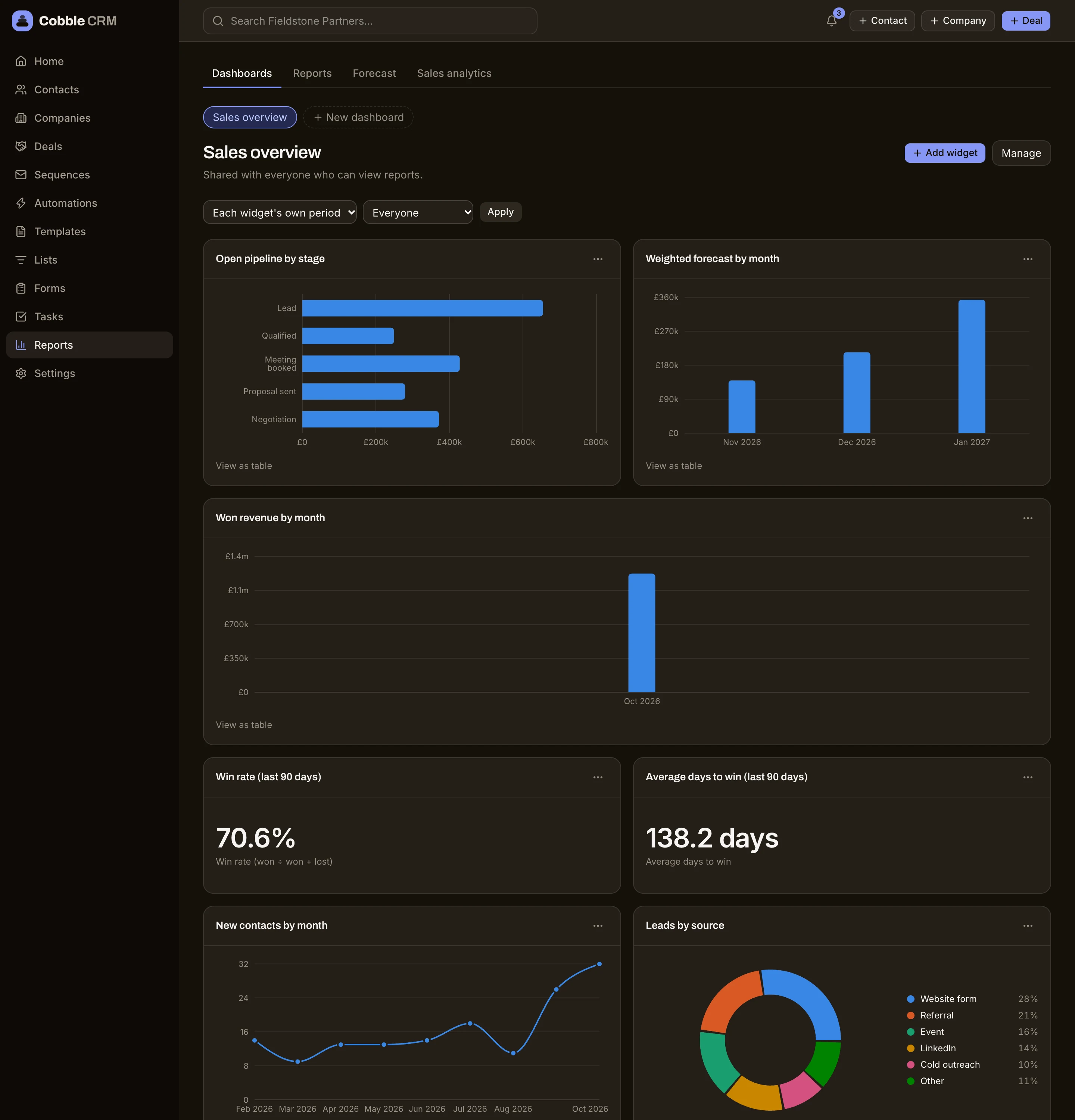Click View as table under Open pipeline

tap(244, 466)
